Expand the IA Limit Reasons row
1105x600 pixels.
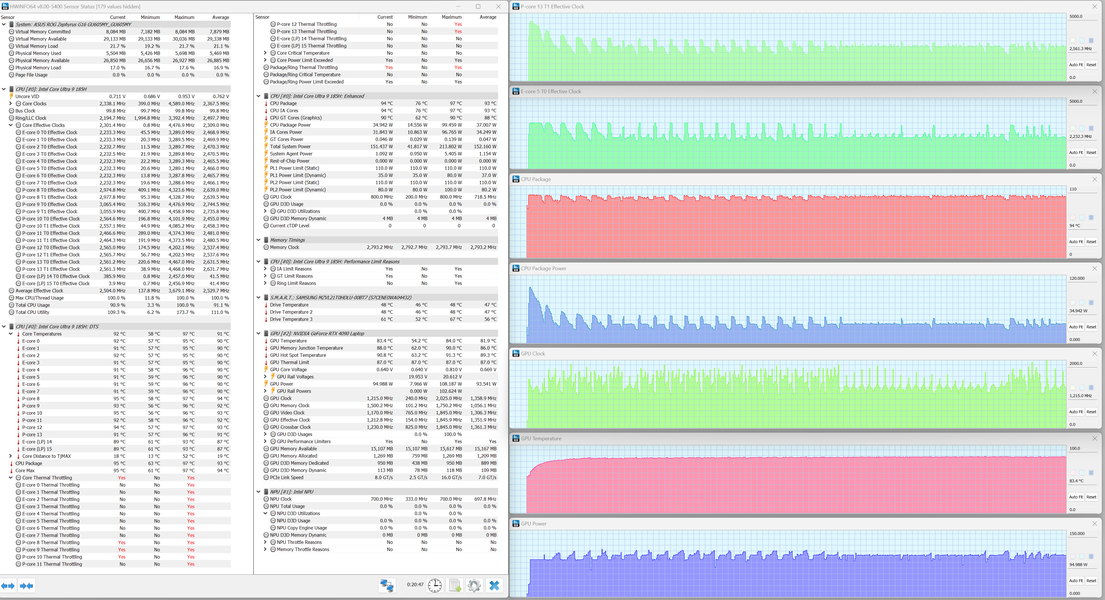pyautogui.click(x=265, y=269)
